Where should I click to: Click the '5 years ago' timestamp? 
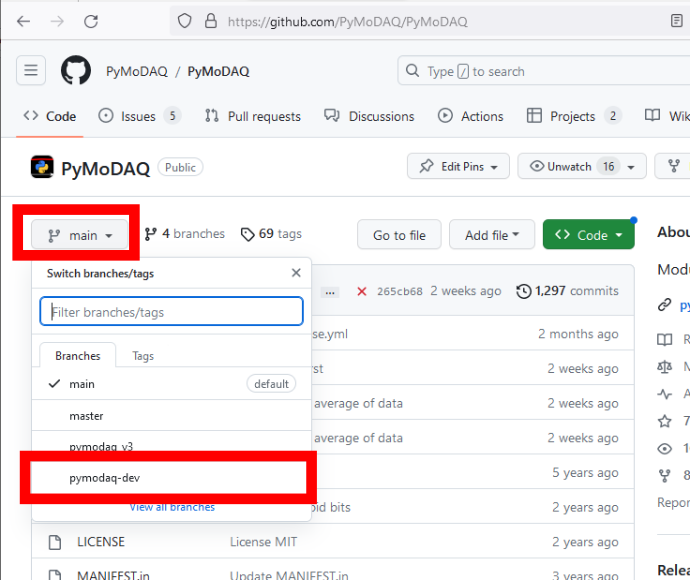(x=585, y=473)
